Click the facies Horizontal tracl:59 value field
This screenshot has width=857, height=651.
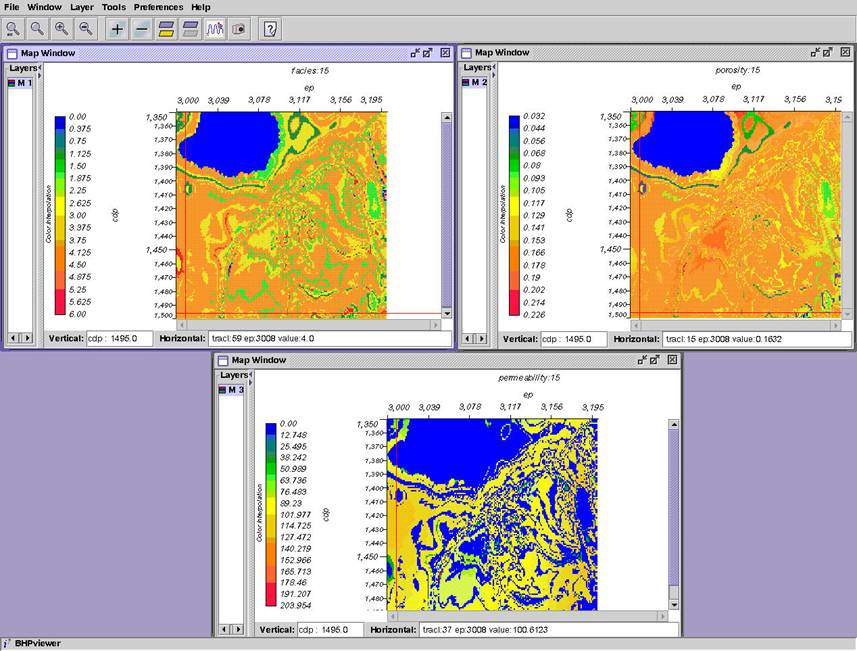click(330, 339)
